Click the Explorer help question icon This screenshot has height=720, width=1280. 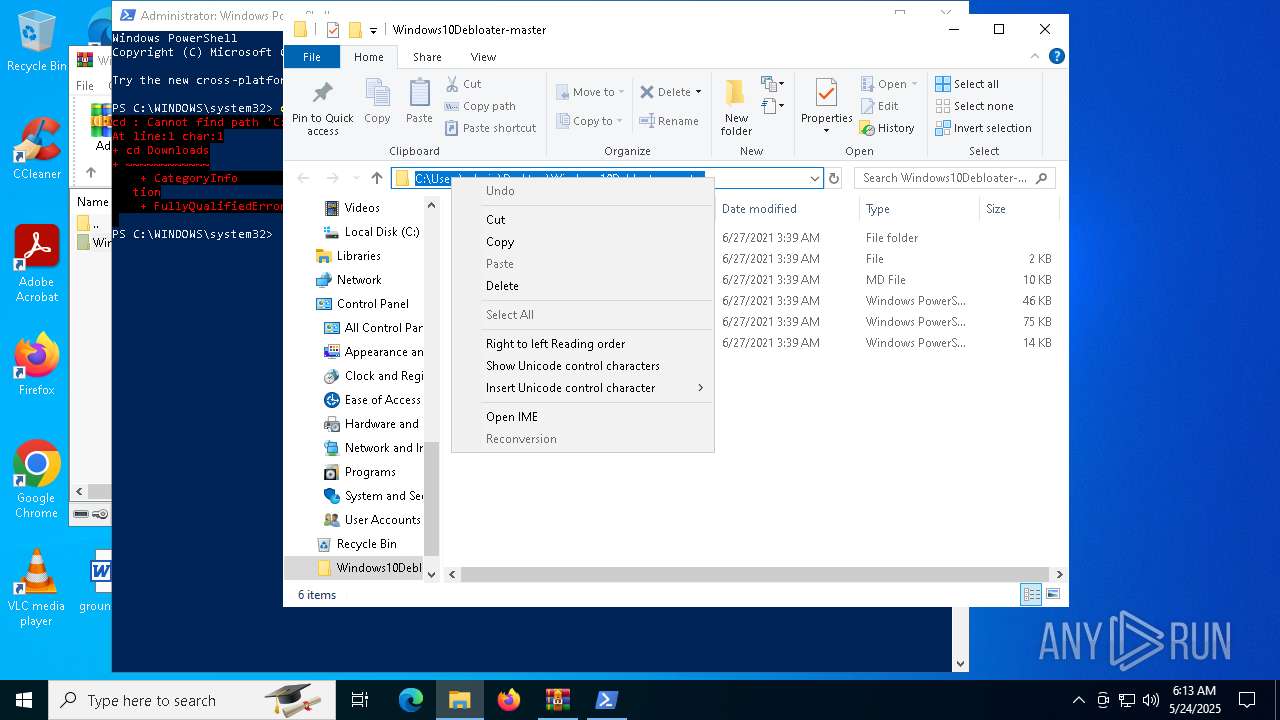pos(1056,57)
